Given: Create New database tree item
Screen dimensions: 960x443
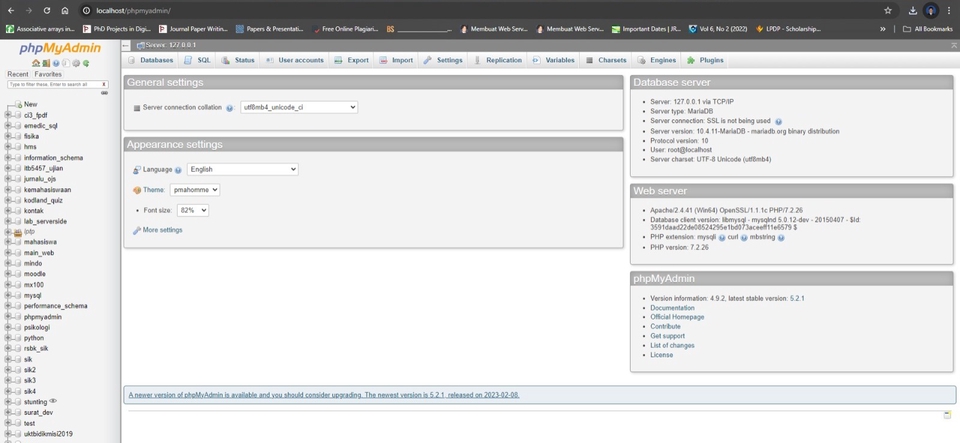Looking at the screenshot, I should [x=30, y=104].
